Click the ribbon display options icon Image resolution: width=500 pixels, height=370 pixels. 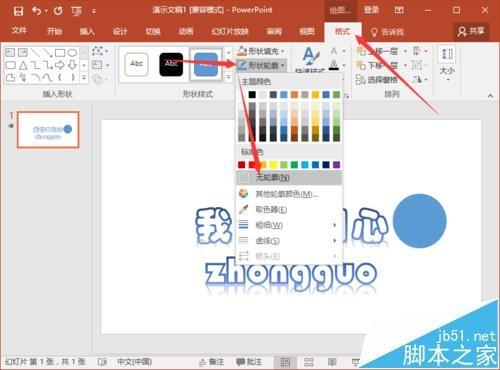pos(399,10)
